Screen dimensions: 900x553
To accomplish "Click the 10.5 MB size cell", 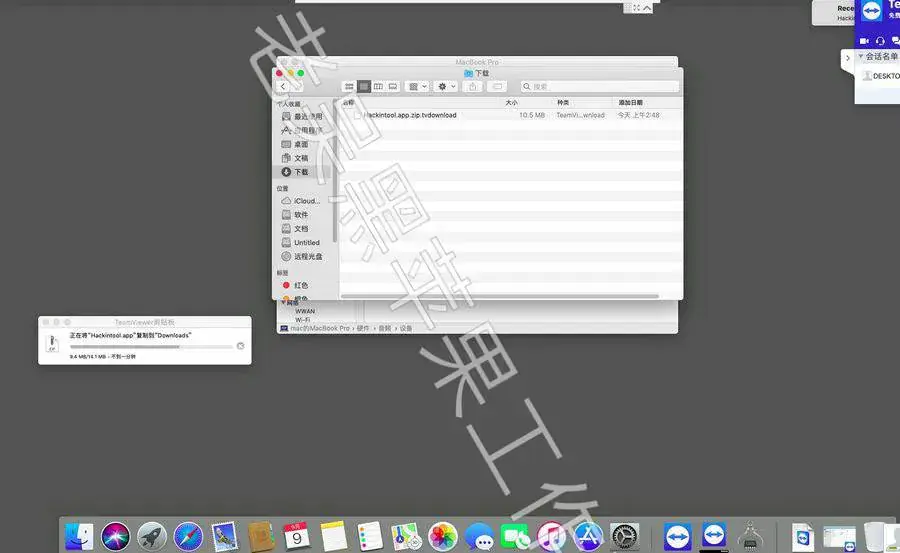I will [x=532, y=115].
